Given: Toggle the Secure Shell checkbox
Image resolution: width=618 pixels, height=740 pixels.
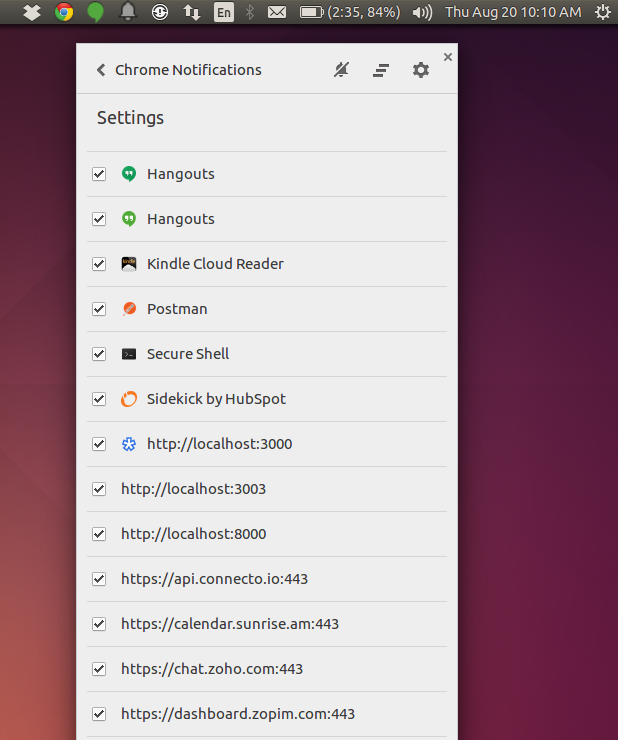Looking at the screenshot, I should pos(99,354).
